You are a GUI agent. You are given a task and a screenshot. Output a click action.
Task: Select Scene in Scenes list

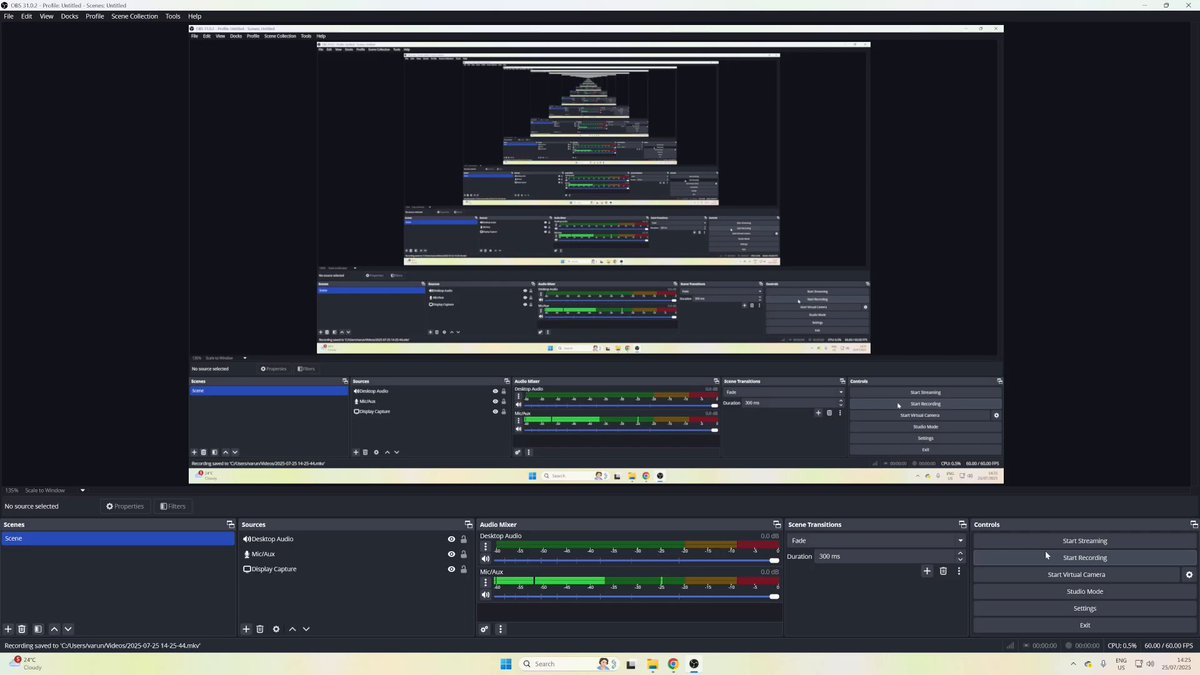coord(118,538)
